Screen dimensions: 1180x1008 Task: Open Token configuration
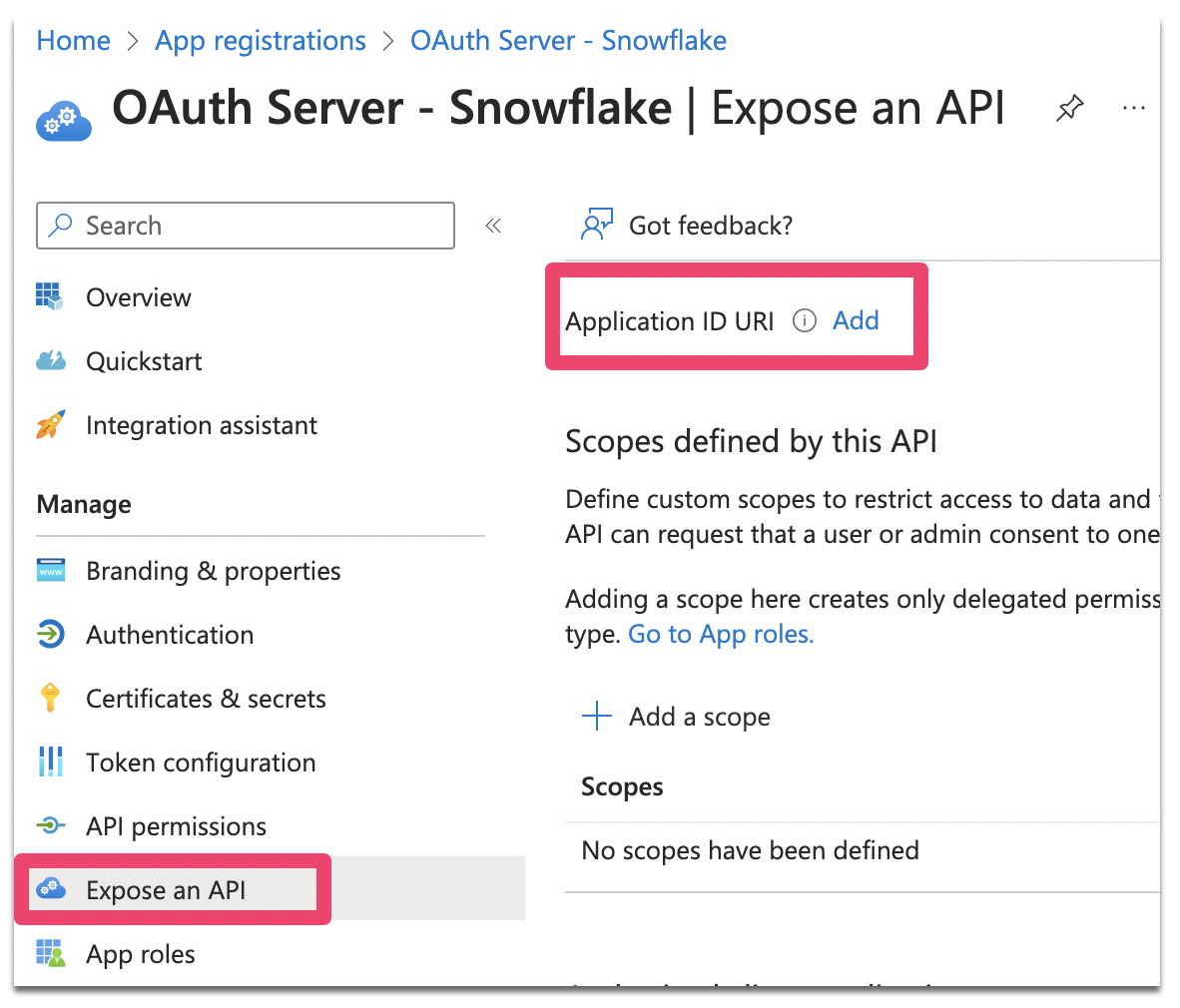pos(201,763)
